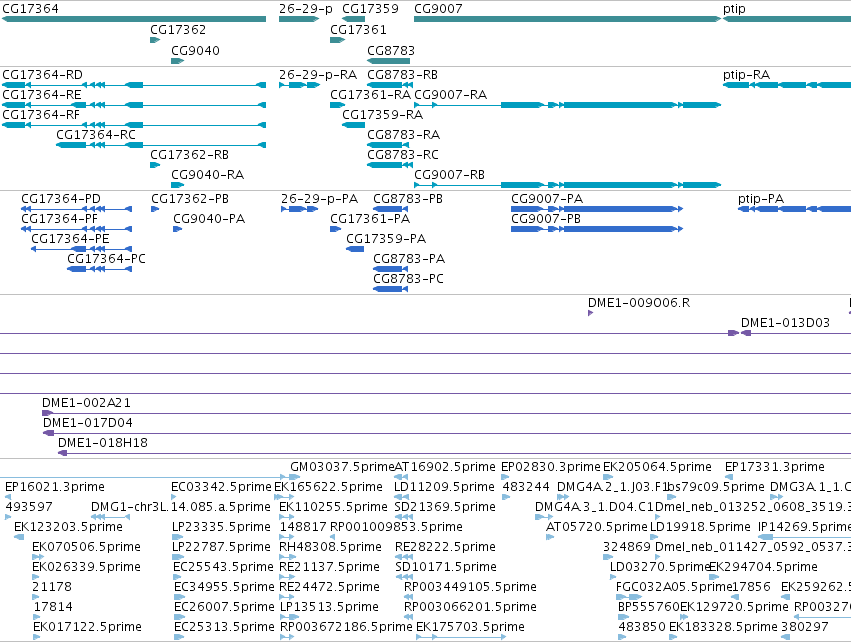This screenshot has height=642, width=851.
Task: Select EST 483850 label
Action: click(642, 627)
